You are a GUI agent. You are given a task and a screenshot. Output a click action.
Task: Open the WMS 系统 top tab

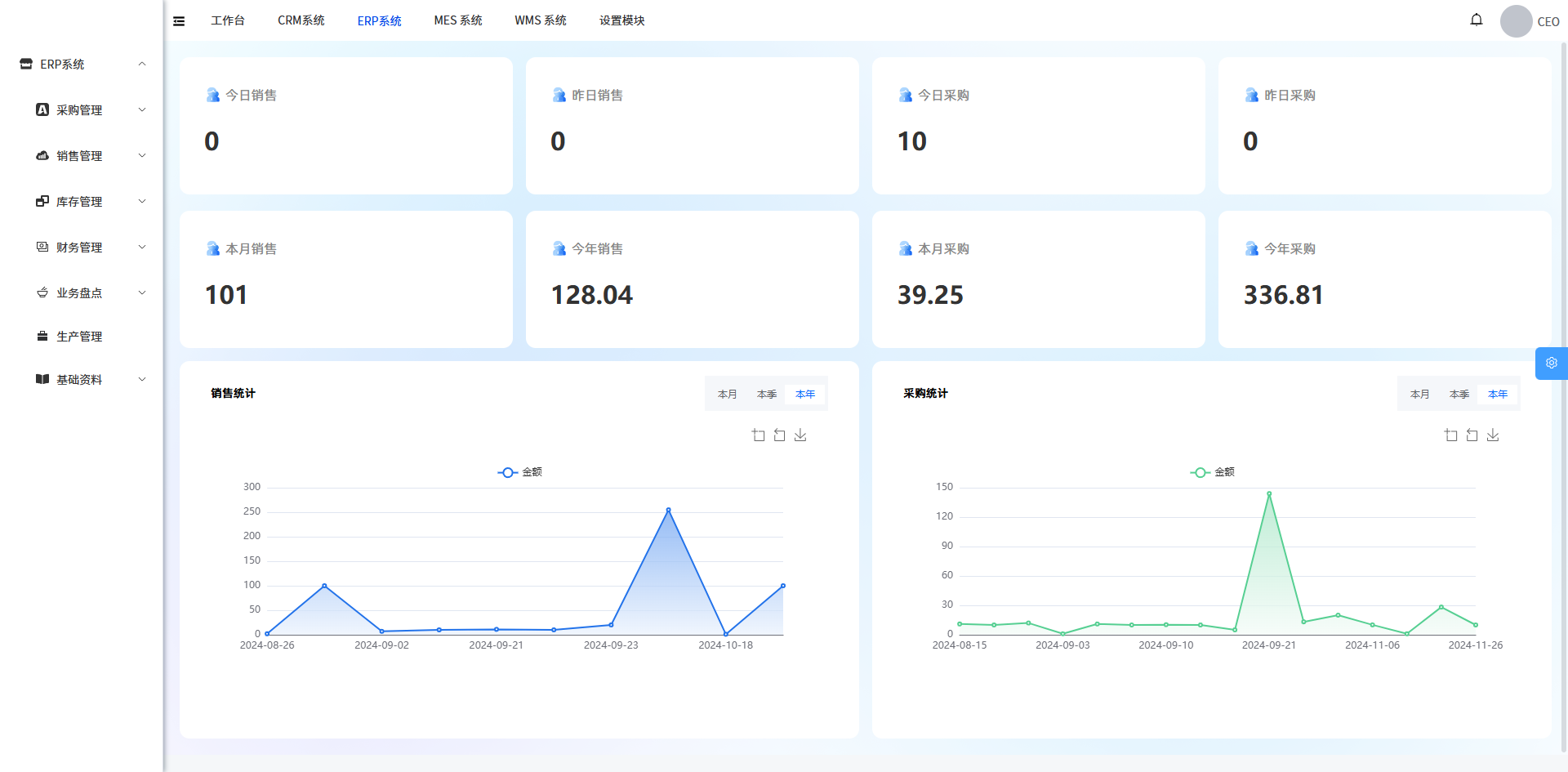tap(540, 20)
